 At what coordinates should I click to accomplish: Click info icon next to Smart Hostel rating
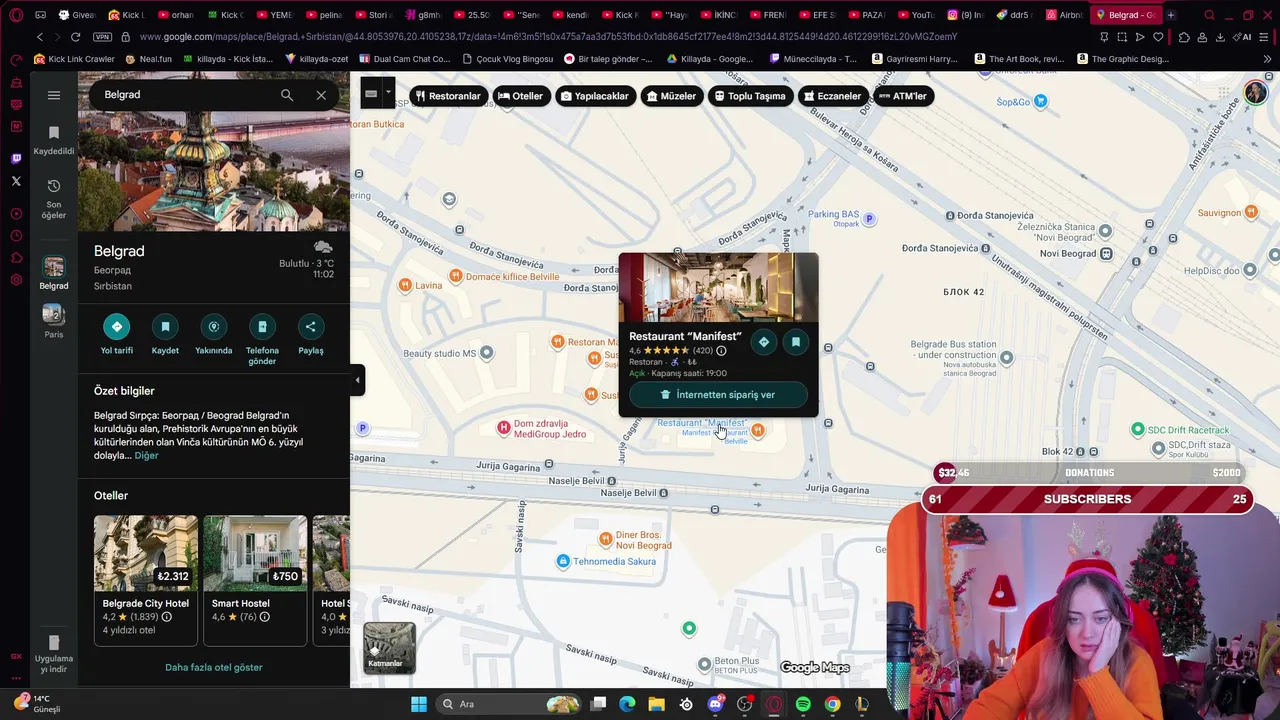(x=265, y=617)
